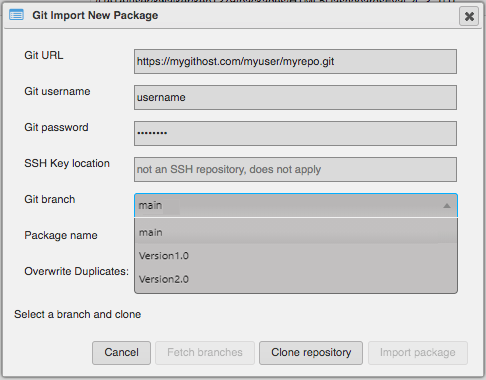
Task: Collapse the Git branch dropdown arrow
Action: pyautogui.click(x=447, y=206)
